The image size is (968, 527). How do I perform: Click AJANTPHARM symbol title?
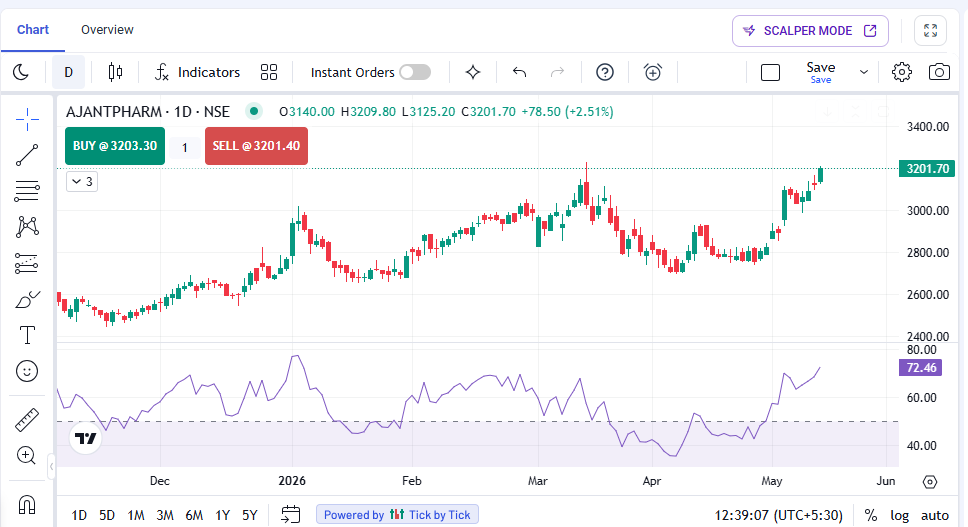(114, 112)
